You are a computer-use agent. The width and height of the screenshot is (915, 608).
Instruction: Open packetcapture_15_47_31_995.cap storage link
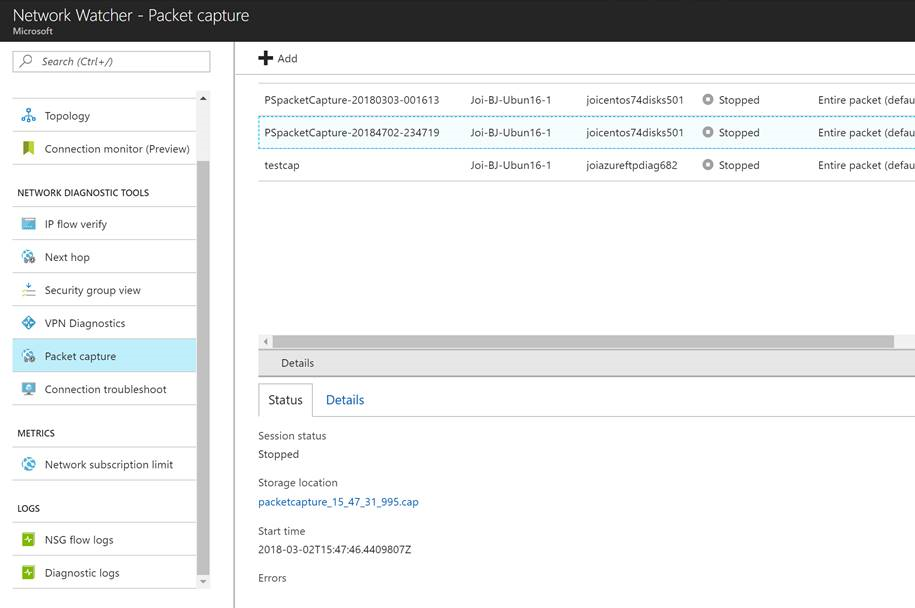(x=338, y=502)
